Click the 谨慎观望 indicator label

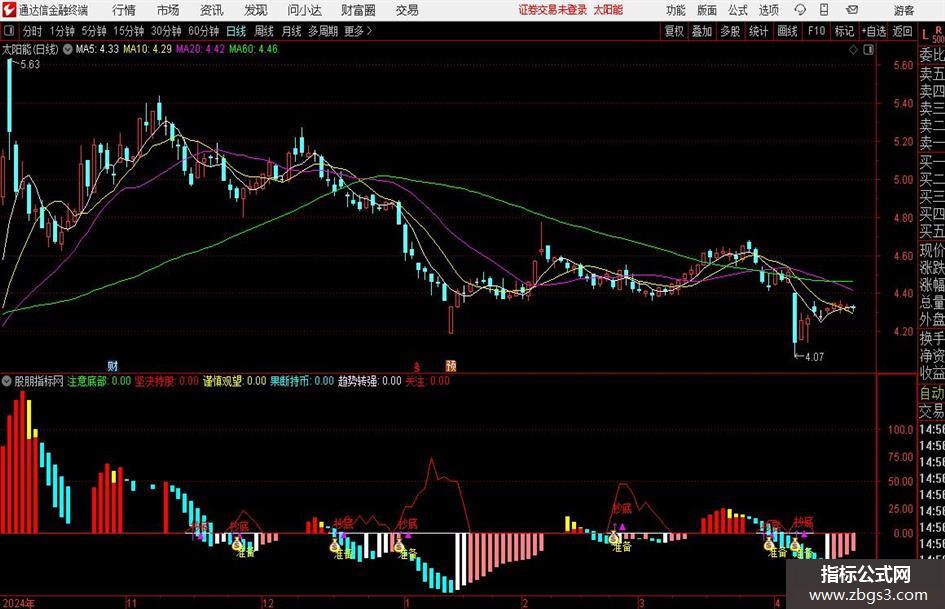[234, 381]
